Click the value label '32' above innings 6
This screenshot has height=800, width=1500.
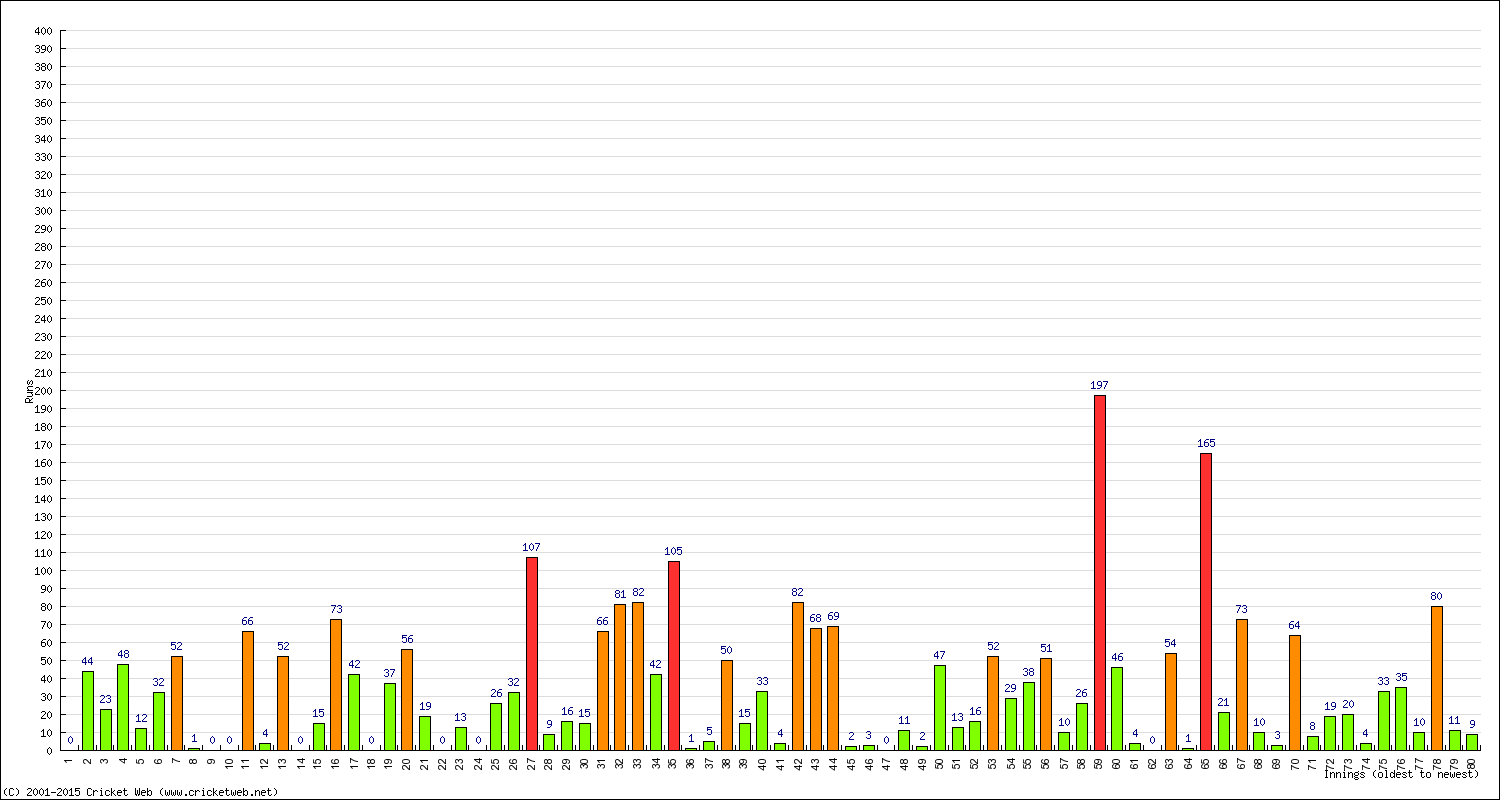tap(159, 682)
